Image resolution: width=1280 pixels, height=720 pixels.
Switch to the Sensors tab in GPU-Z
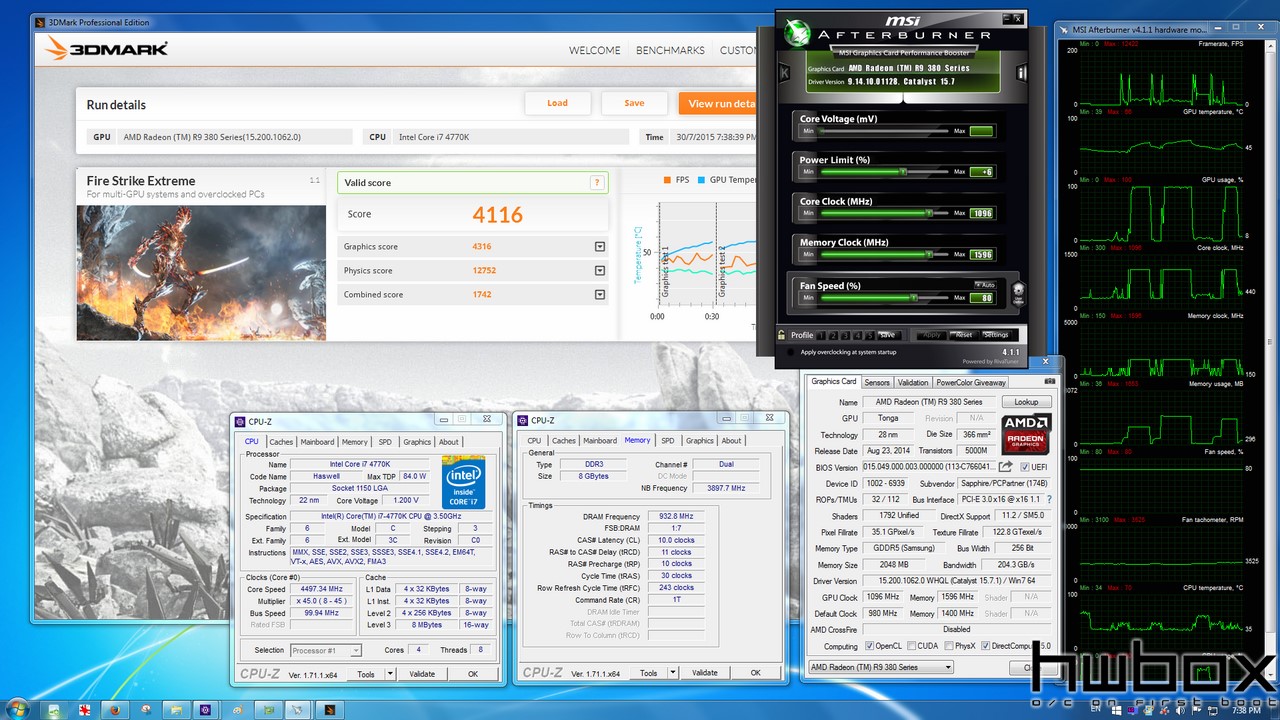(877, 382)
